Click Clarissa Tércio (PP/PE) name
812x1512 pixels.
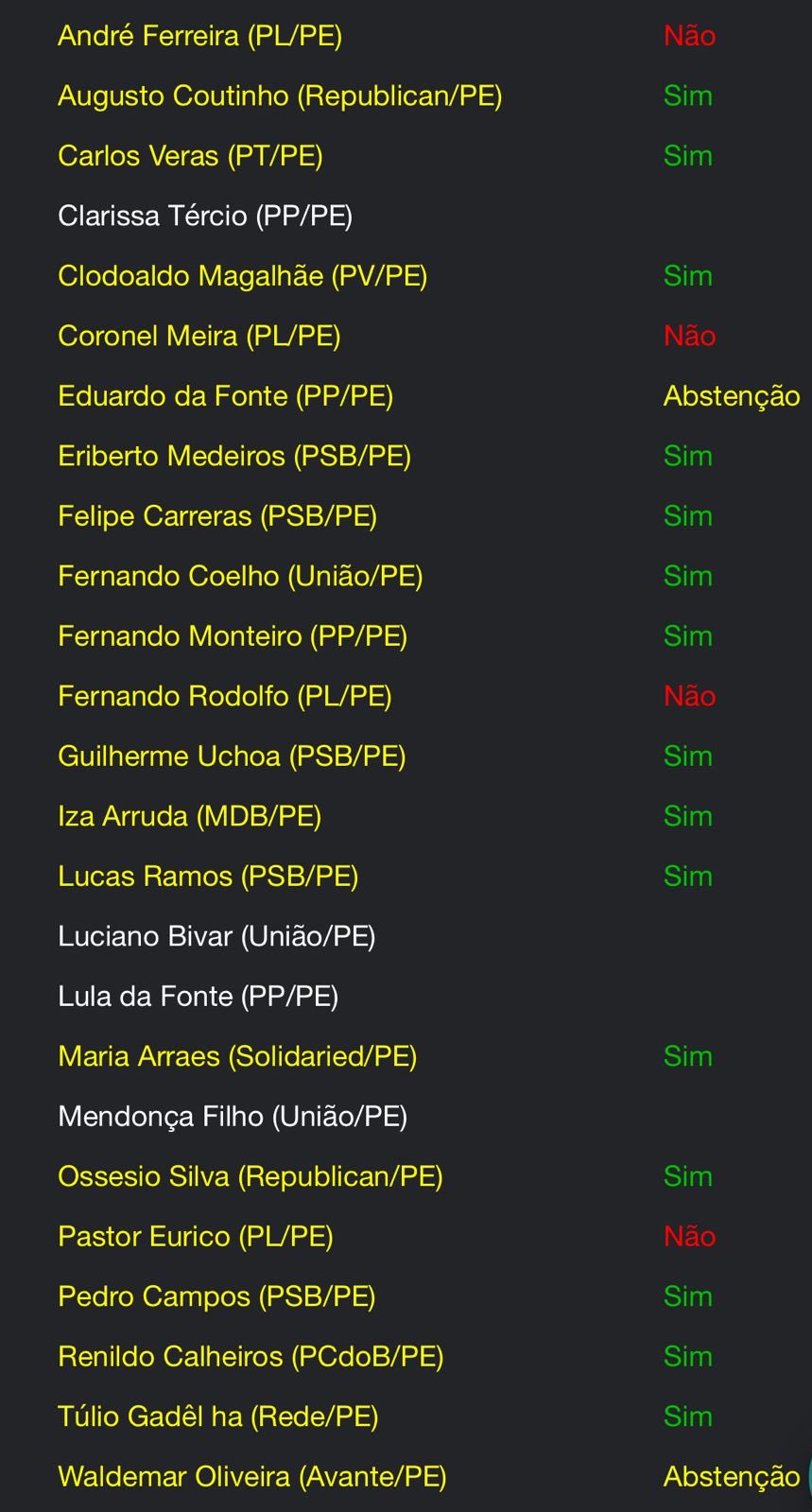(x=205, y=217)
